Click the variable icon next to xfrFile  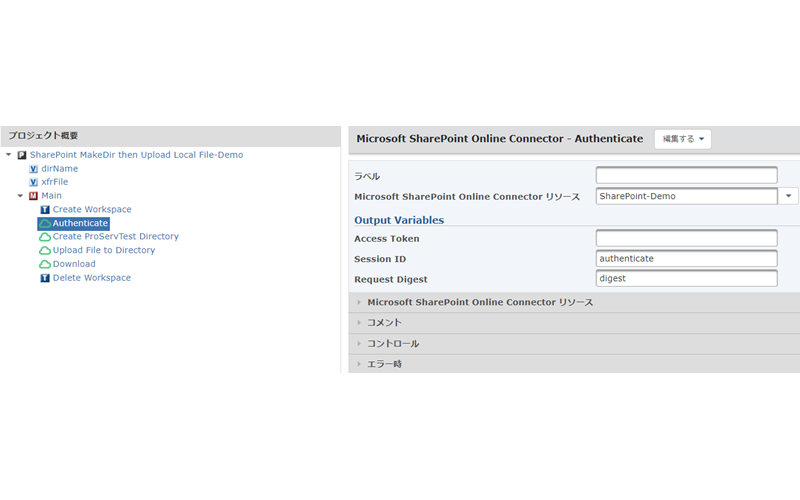point(34,182)
